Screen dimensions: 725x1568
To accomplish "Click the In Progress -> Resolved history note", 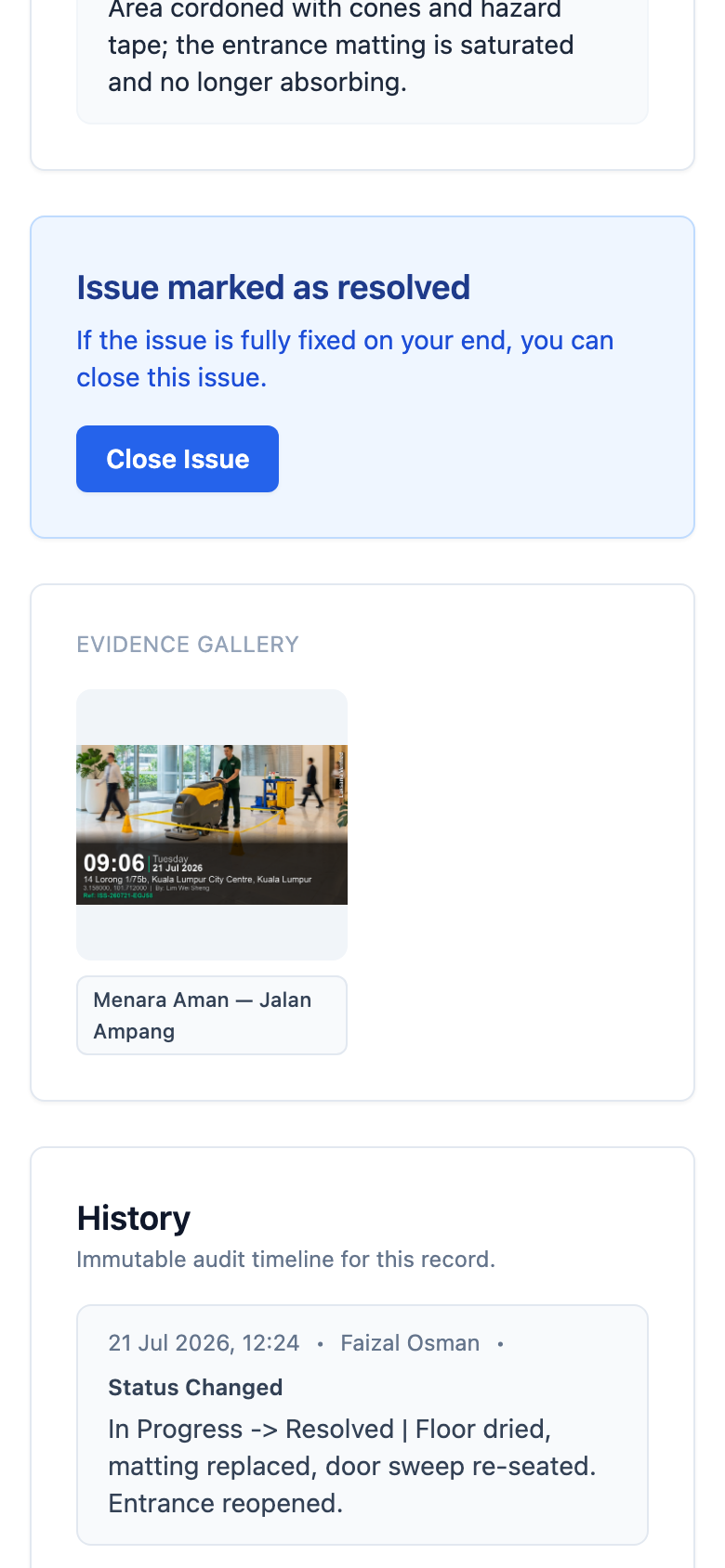I will click(x=352, y=1466).
